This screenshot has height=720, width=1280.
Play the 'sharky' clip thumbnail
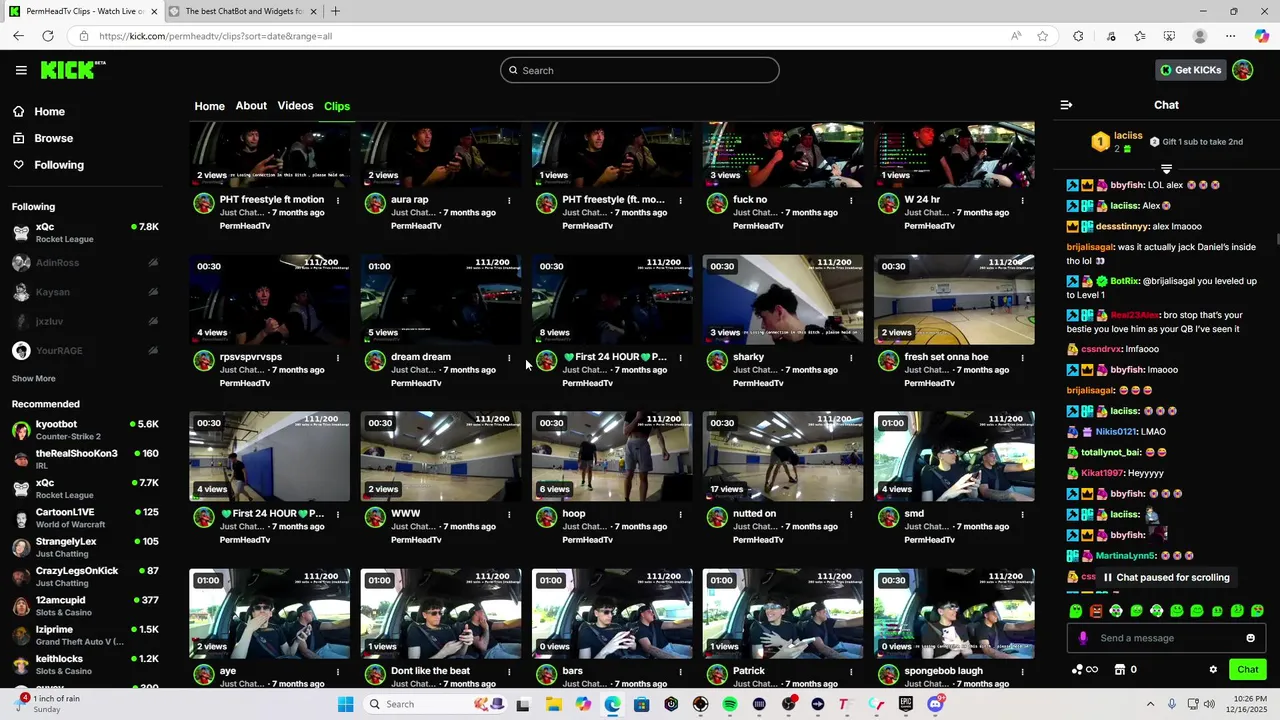(783, 300)
